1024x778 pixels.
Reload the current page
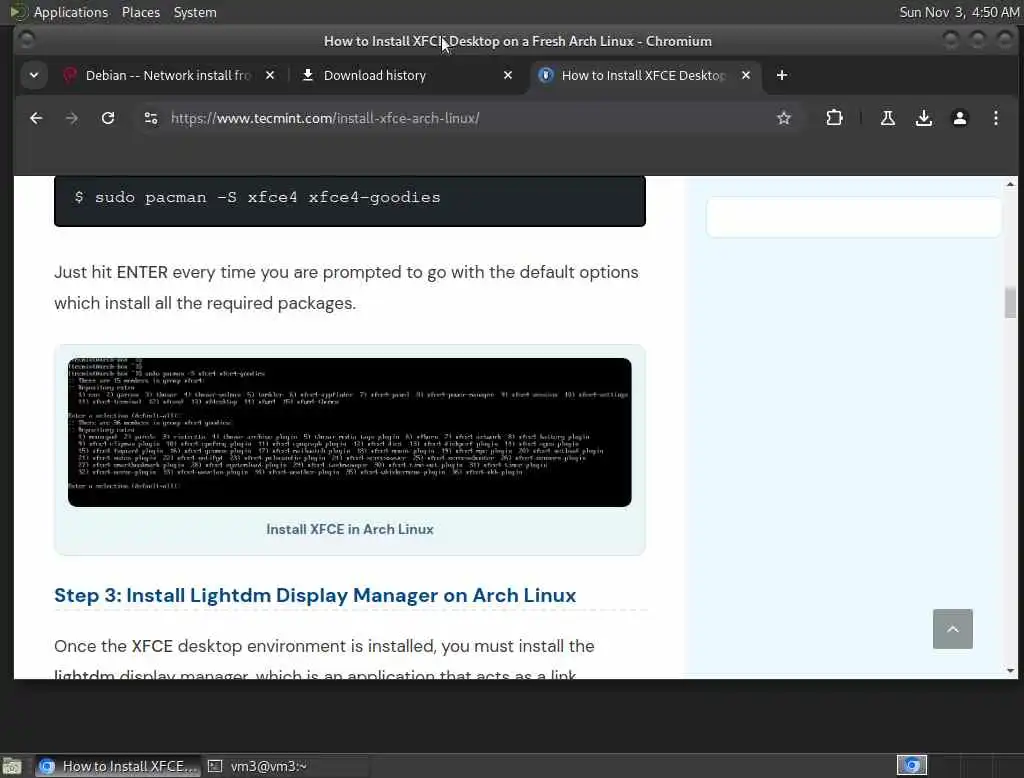pos(108,118)
